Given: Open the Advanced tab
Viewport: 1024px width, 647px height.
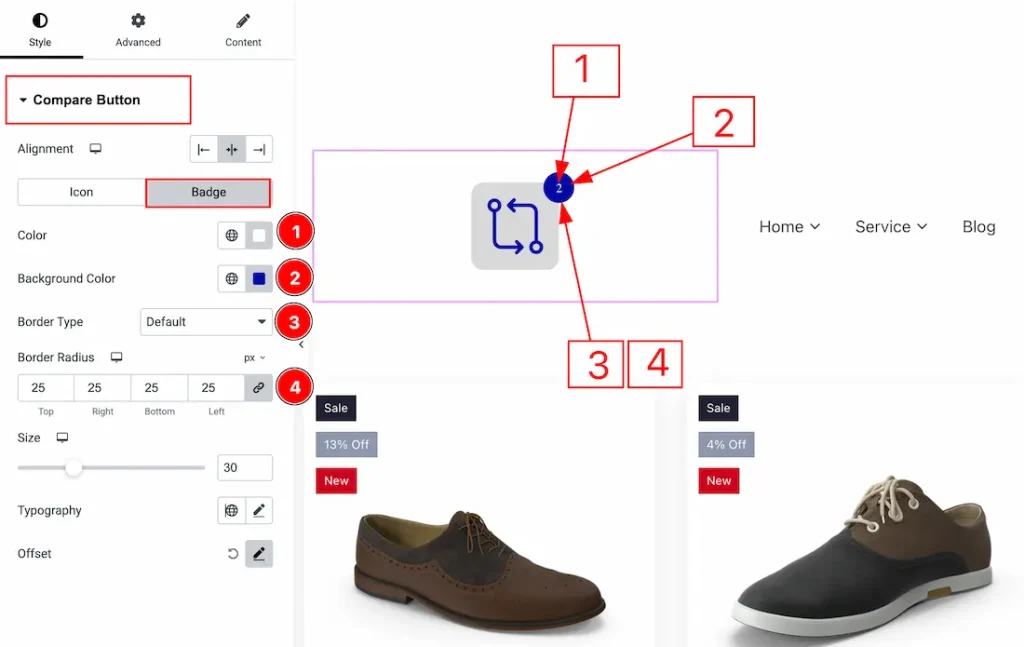Looking at the screenshot, I should [x=138, y=29].
